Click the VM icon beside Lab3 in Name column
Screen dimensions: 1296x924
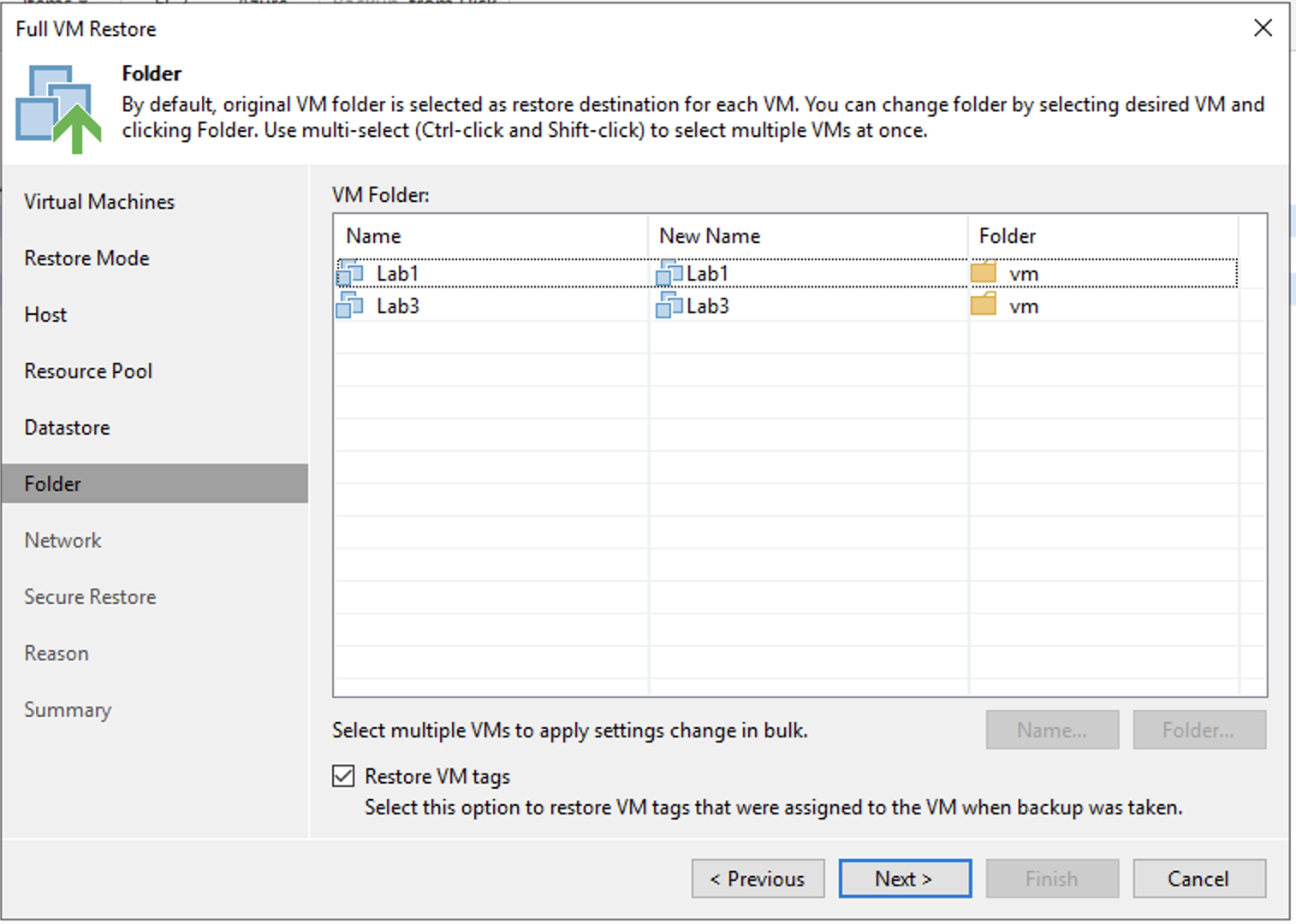[x=350, y=305]
